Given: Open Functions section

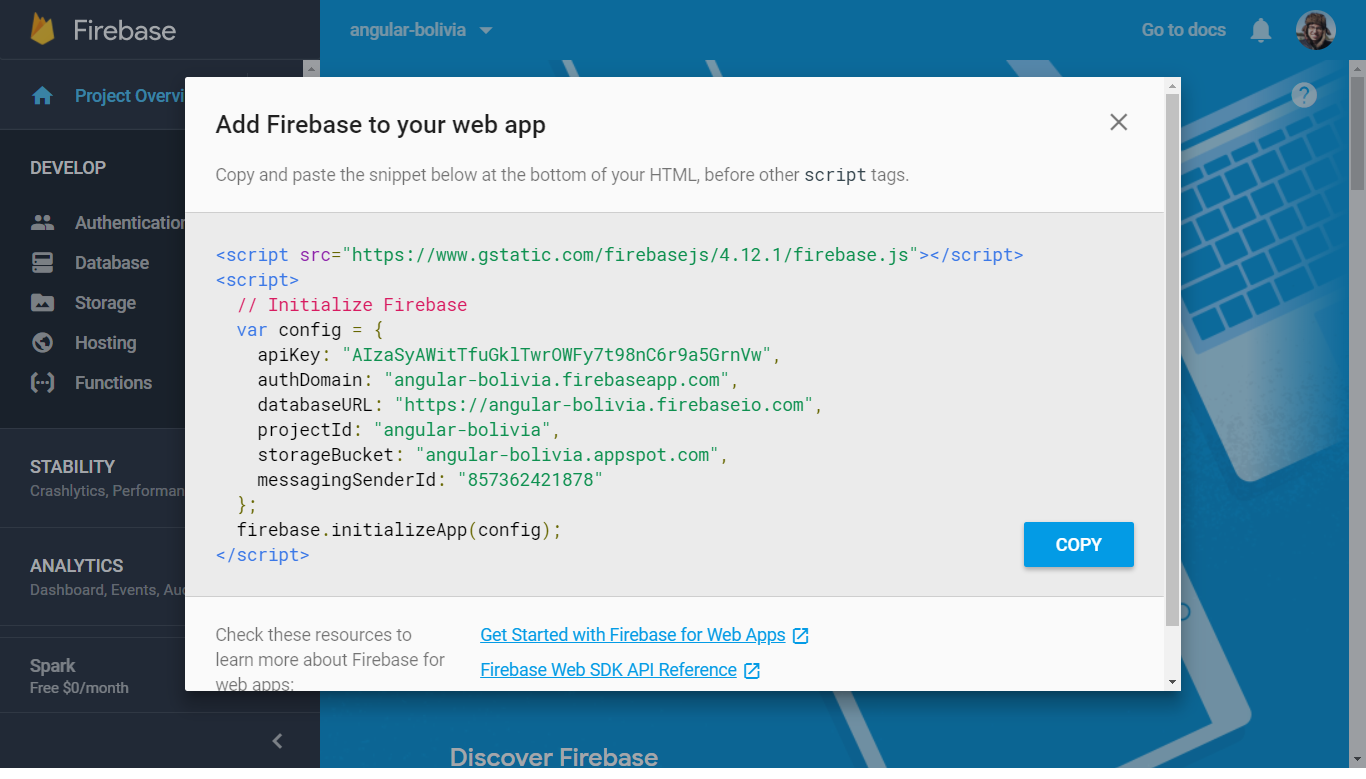Looking at the screenshot, I should tap(113, 383).
